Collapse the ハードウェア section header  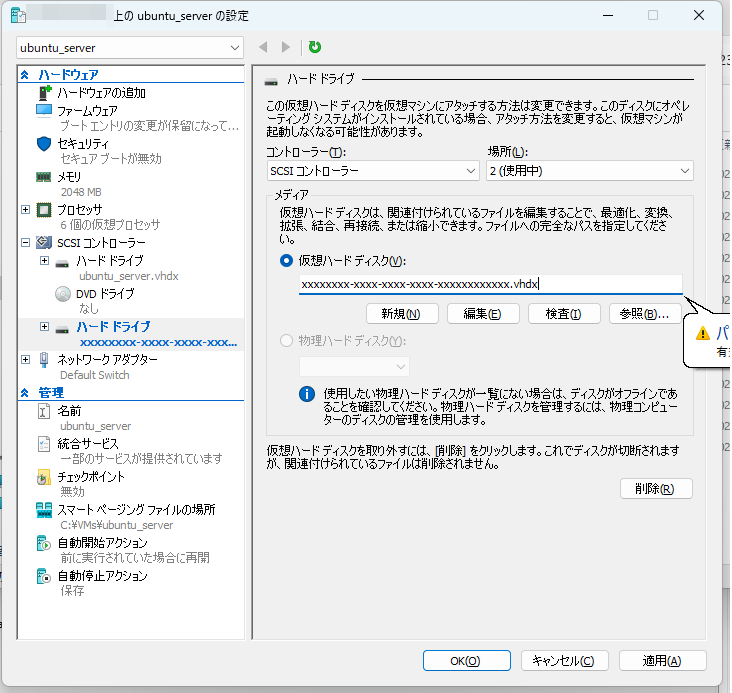25,75
